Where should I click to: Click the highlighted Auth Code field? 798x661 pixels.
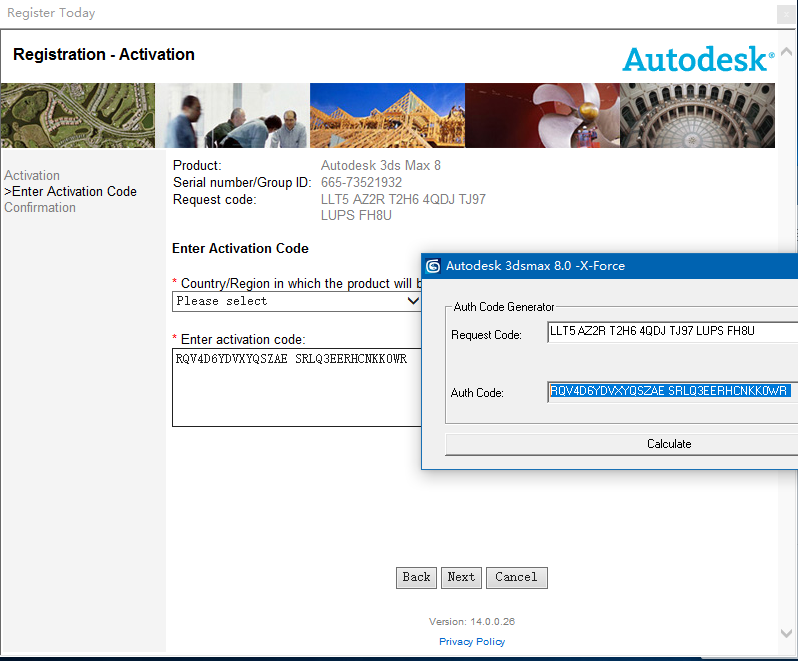672,391
